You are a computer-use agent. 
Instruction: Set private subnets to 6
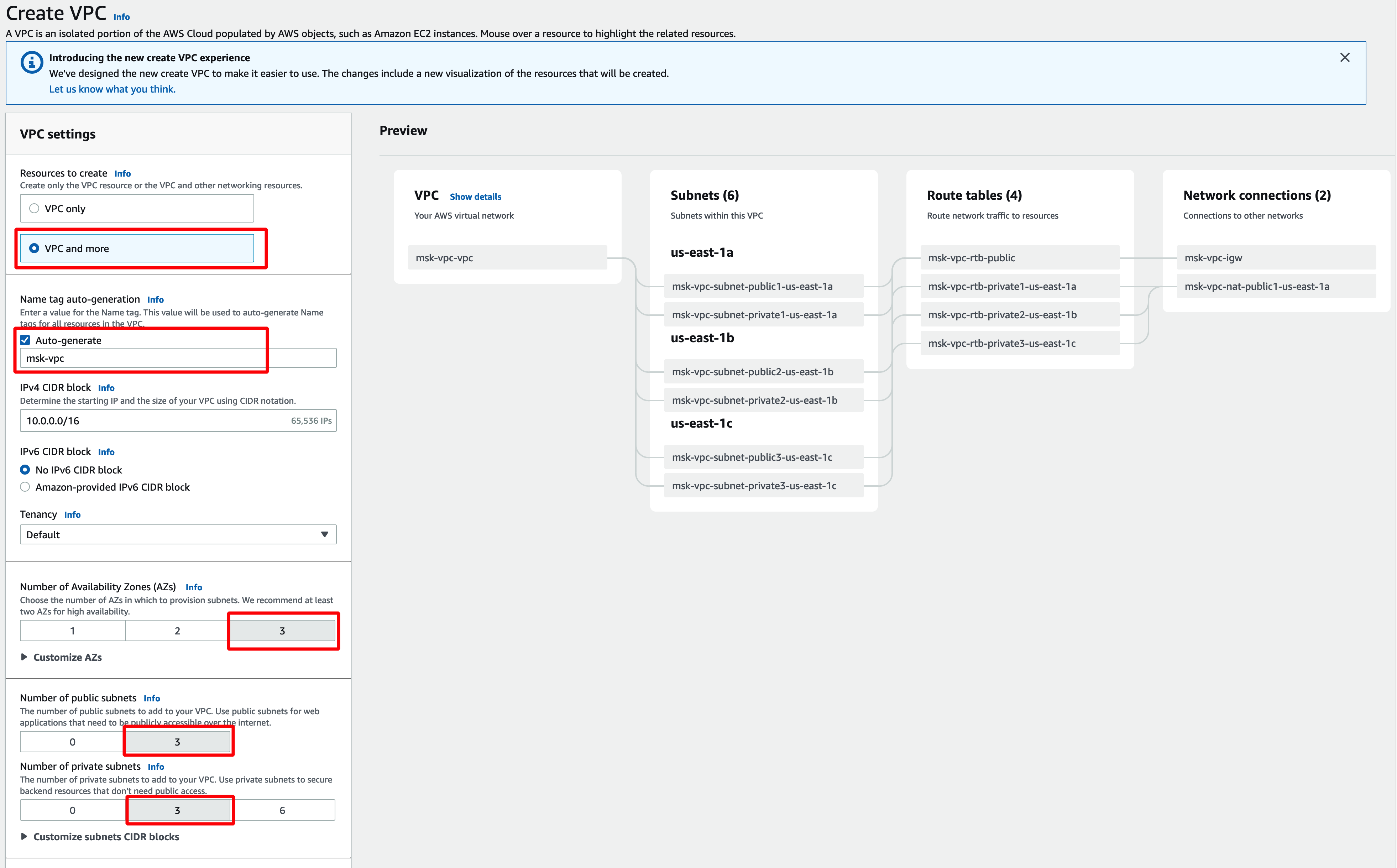coord(282,810)
